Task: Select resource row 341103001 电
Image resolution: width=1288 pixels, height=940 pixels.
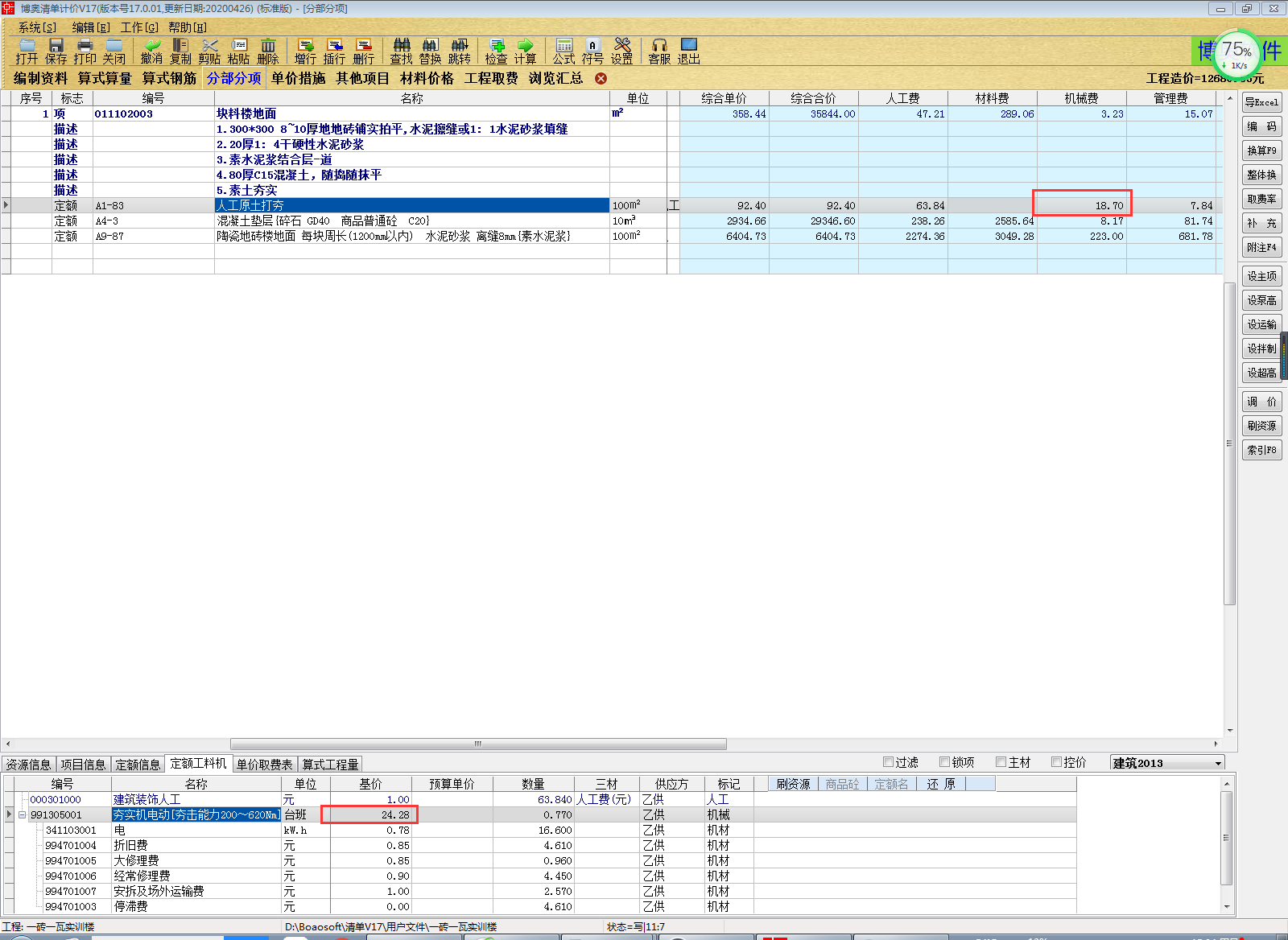Action: pyautogui.click(x=539, y=830)
